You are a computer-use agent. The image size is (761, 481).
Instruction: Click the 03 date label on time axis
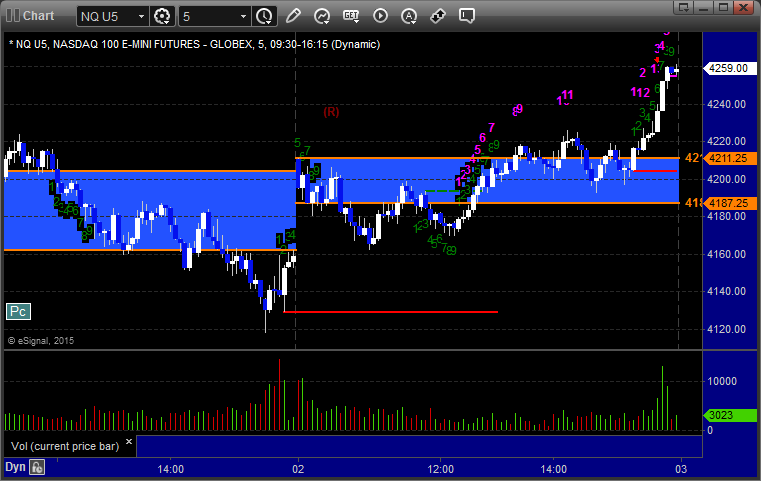click(x=681, y=469)
